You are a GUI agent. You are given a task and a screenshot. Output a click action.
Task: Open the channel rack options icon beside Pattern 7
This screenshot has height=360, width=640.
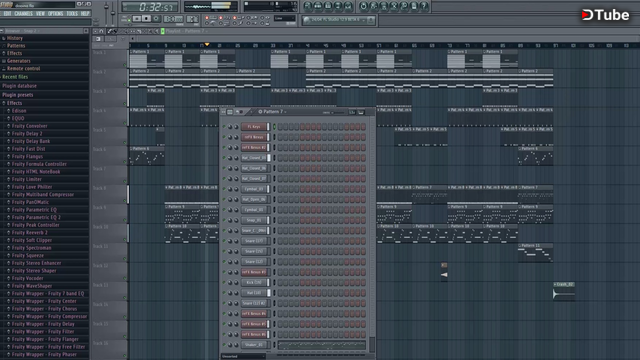tap(260, 111)
